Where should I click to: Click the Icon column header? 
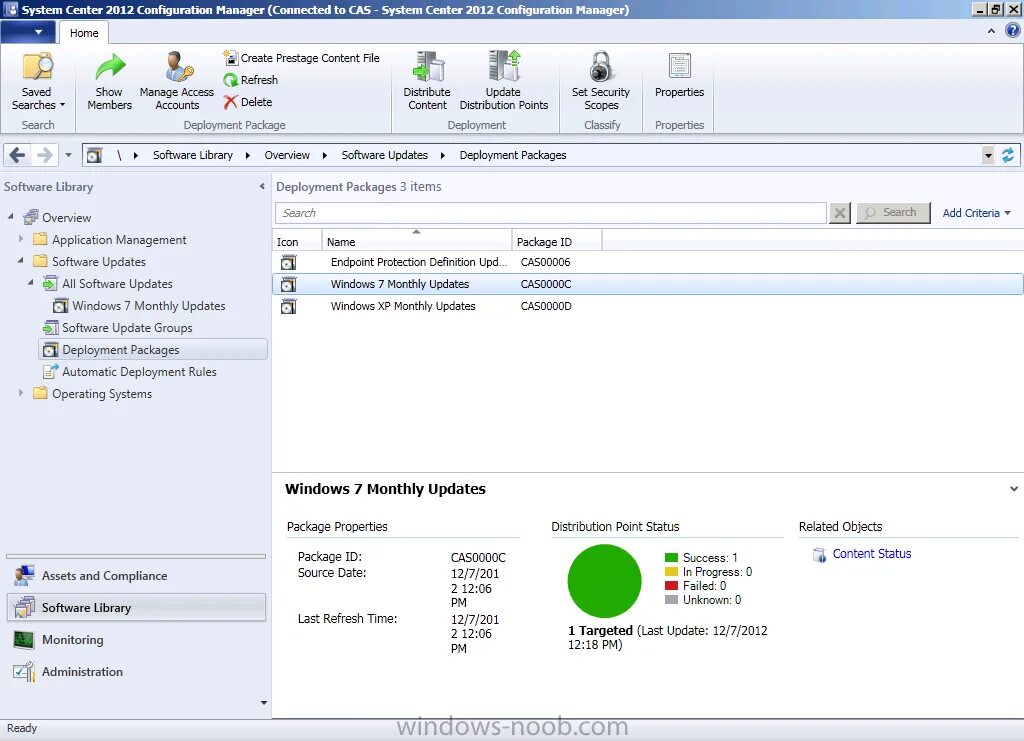pos(297,240)
